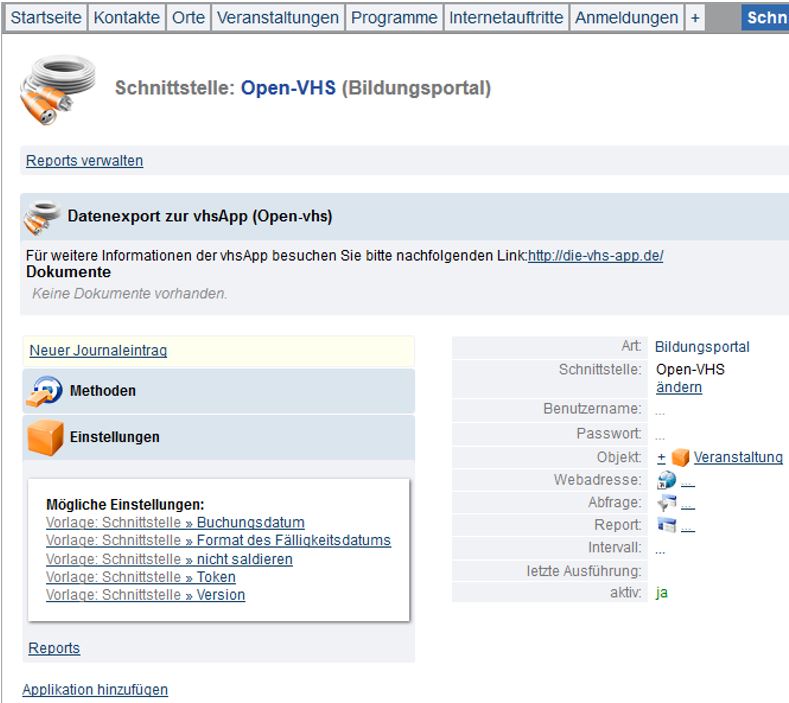Expand the Methoden section header

(103, 391)
